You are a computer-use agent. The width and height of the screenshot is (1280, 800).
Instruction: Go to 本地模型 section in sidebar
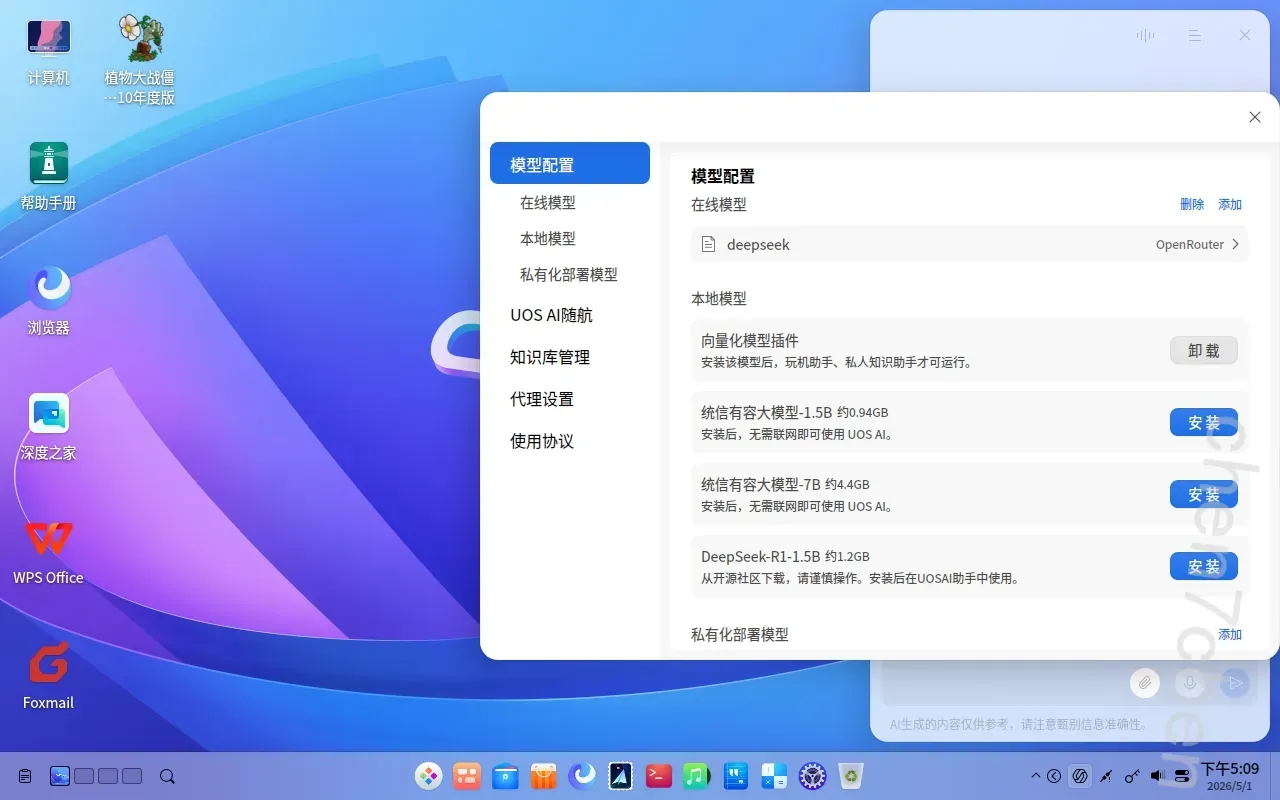click(548, 238)
